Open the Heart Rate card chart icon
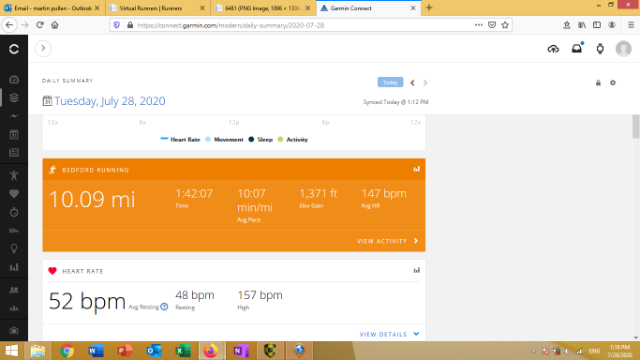Viewport: 640px width, 360px height. (x=416, y=270)
